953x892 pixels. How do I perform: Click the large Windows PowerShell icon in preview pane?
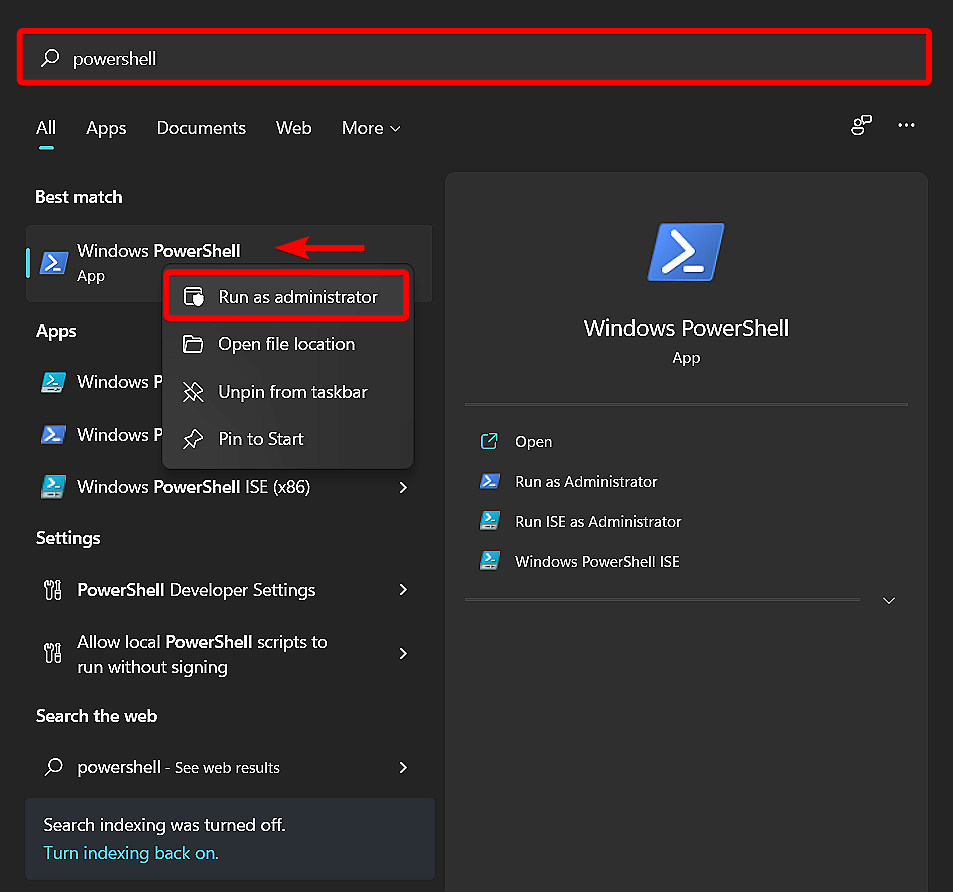coord(686,252)
